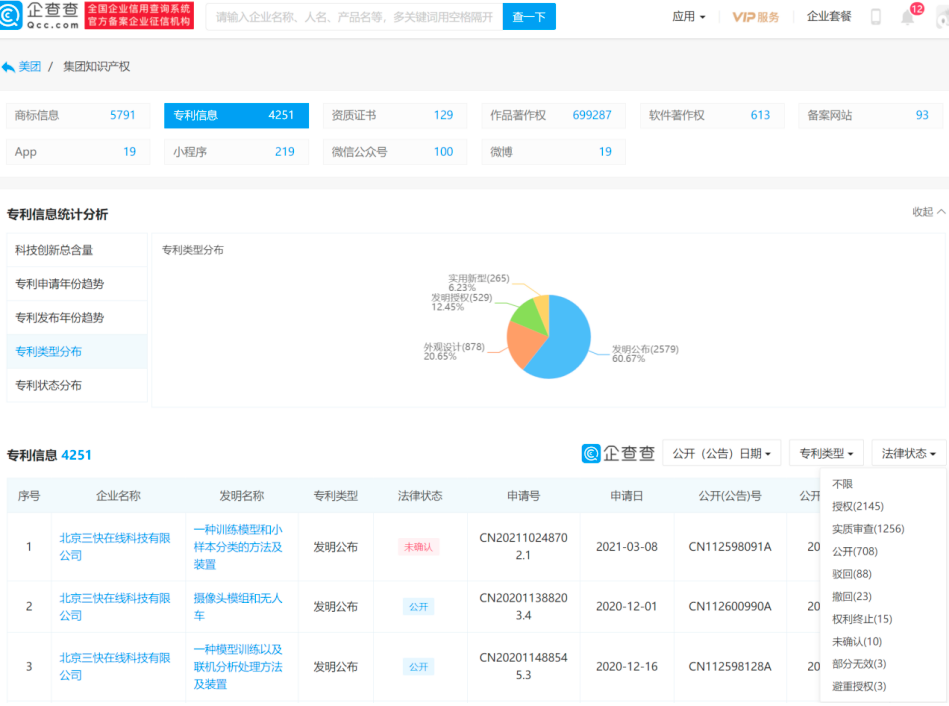Choose 撤回(23) filter option
The image size is (949, 706).
click(x=852, y=596)
